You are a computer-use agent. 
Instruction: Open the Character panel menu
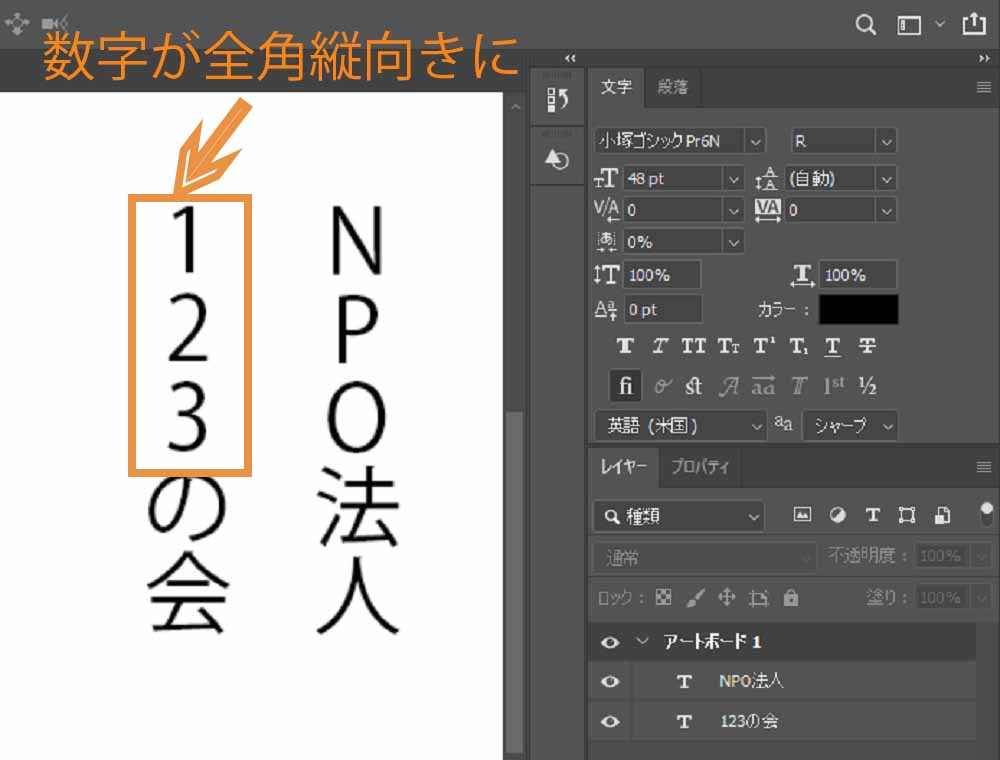tap(984, 87)
